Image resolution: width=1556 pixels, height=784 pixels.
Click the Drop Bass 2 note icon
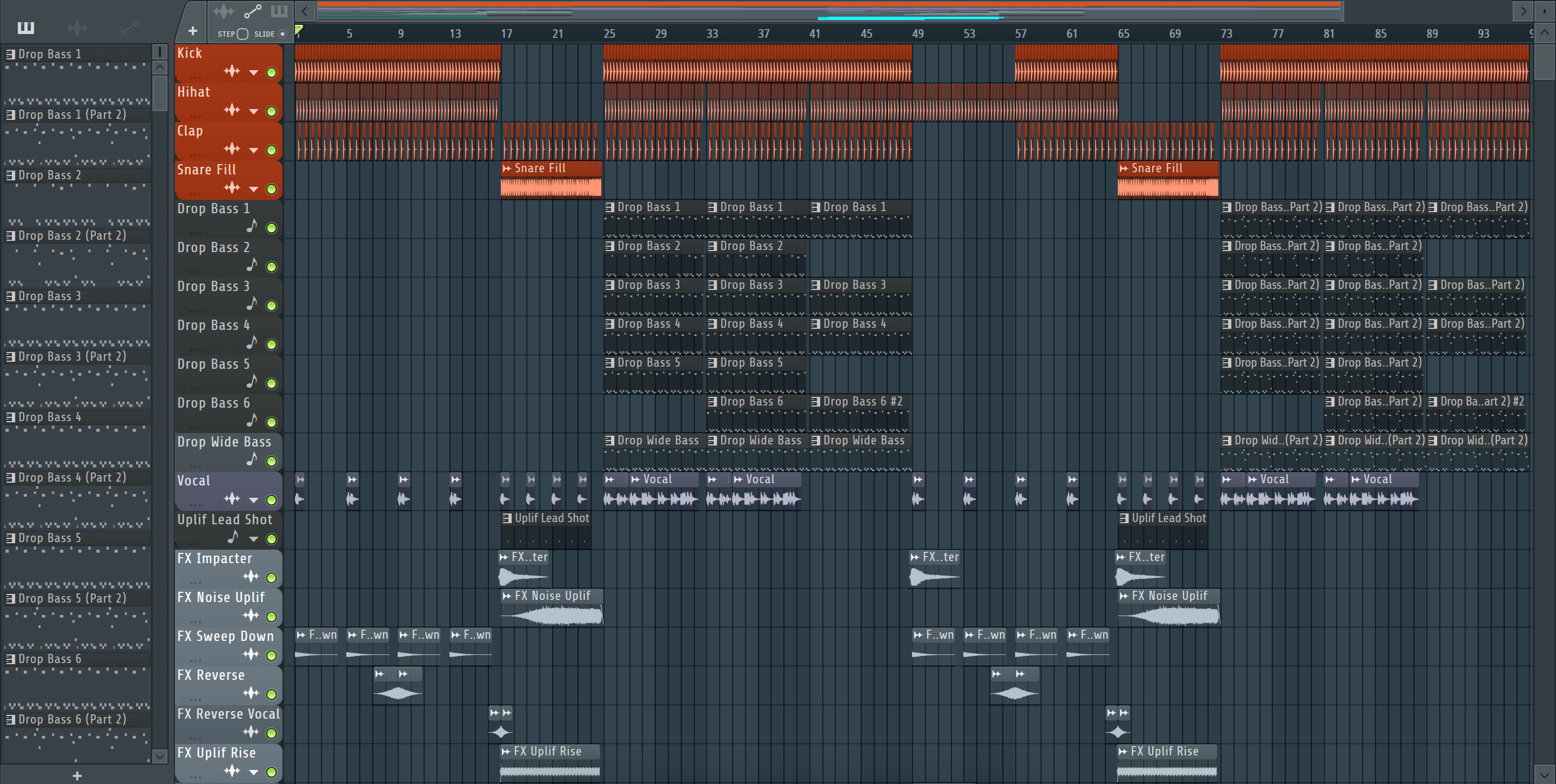point(252,265)
